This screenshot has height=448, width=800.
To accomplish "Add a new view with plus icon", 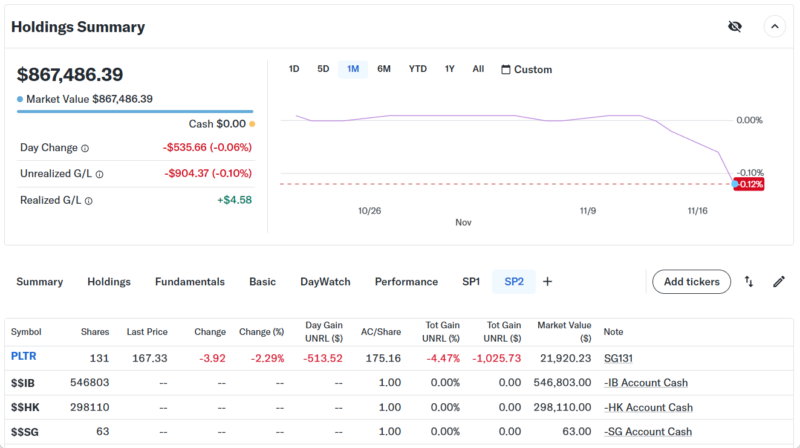I will point(547,282).
